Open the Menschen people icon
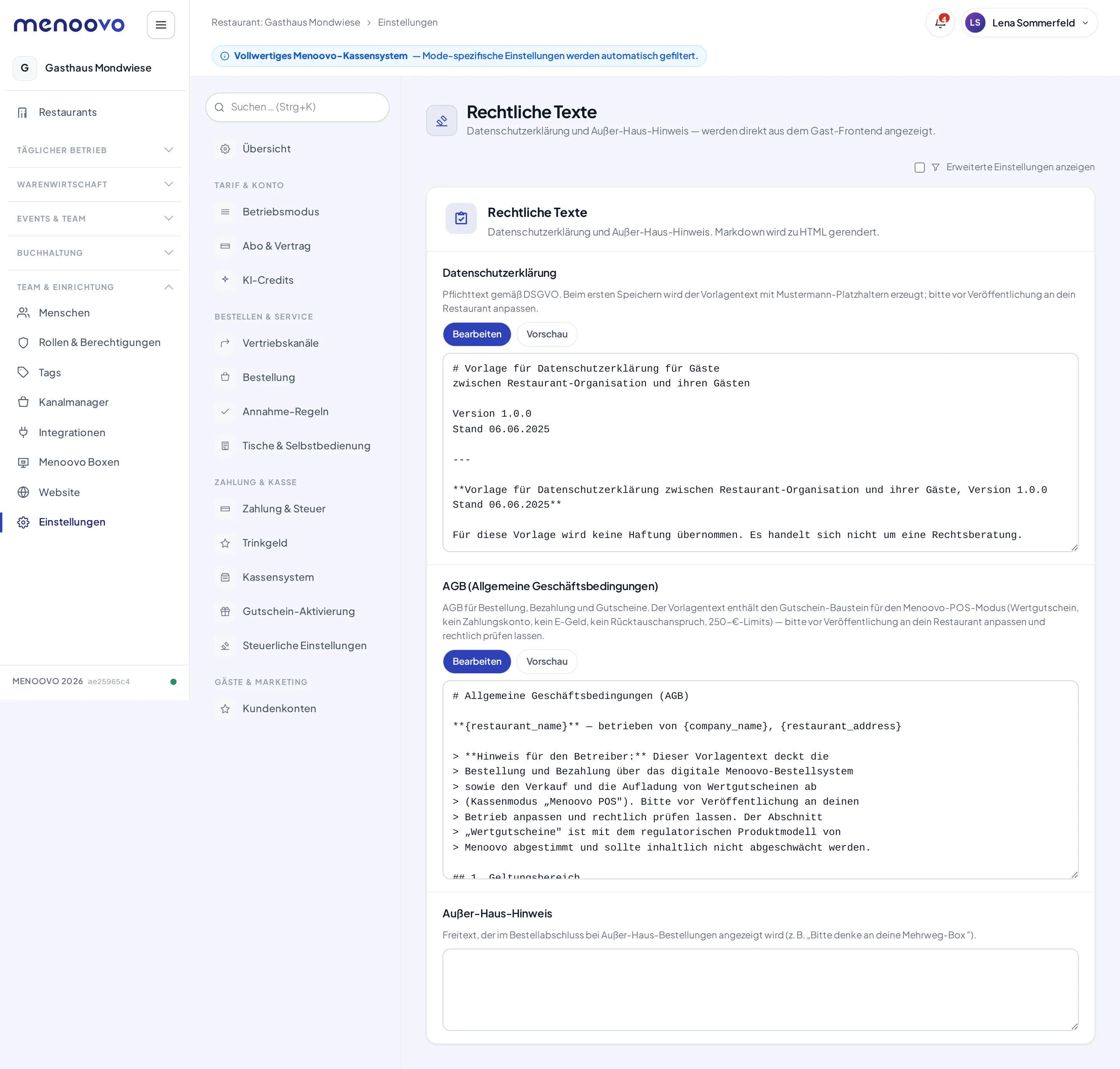 (23, 313)
